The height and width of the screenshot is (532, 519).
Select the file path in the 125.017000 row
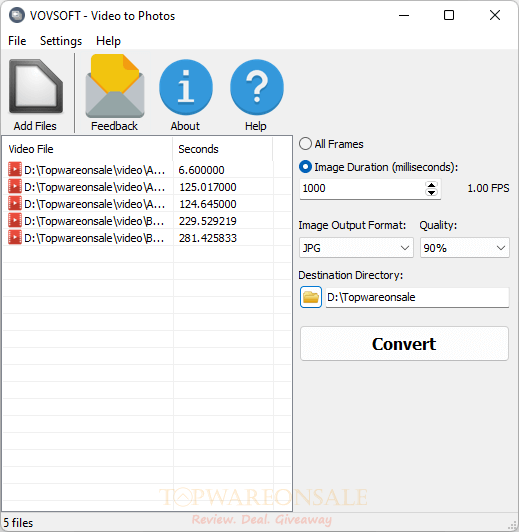[95, 187]
